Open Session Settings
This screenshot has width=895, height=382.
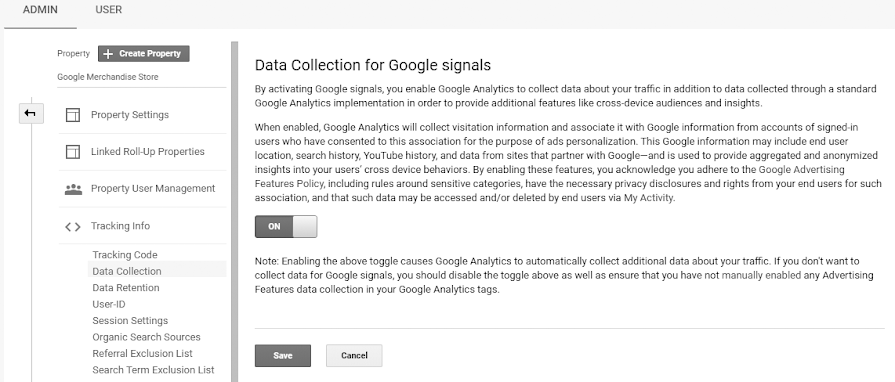pos(130,320)
